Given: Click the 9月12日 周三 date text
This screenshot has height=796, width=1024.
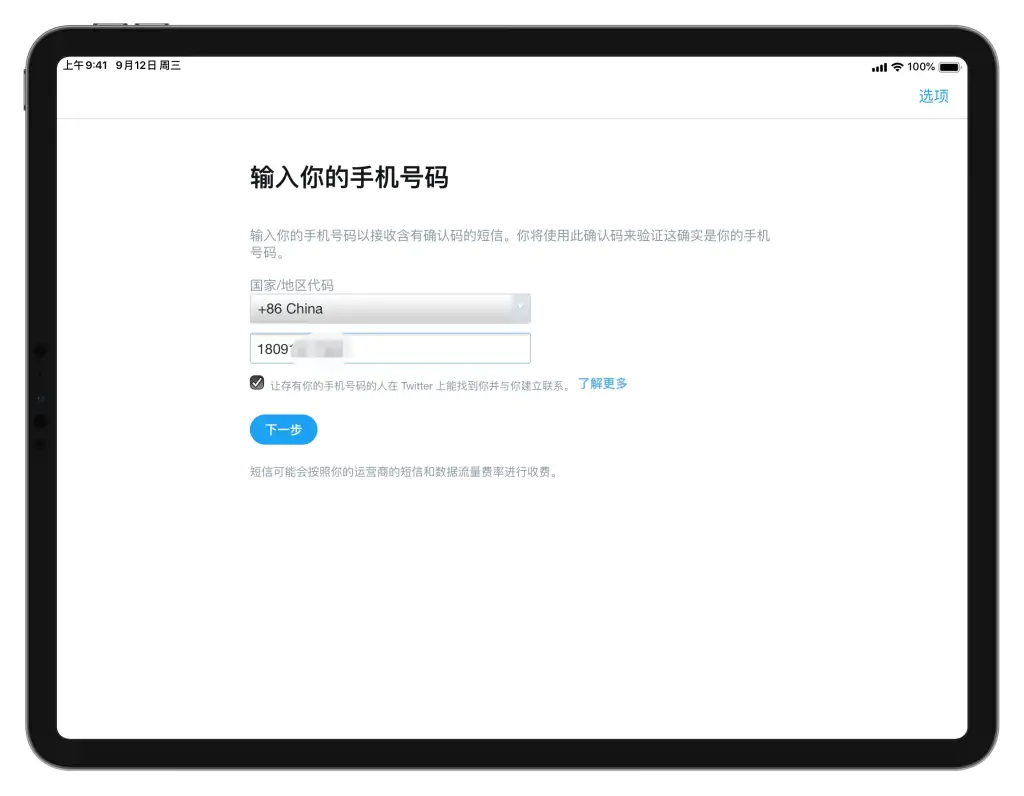Looking at the screenshot, I should tap(148, 65).
